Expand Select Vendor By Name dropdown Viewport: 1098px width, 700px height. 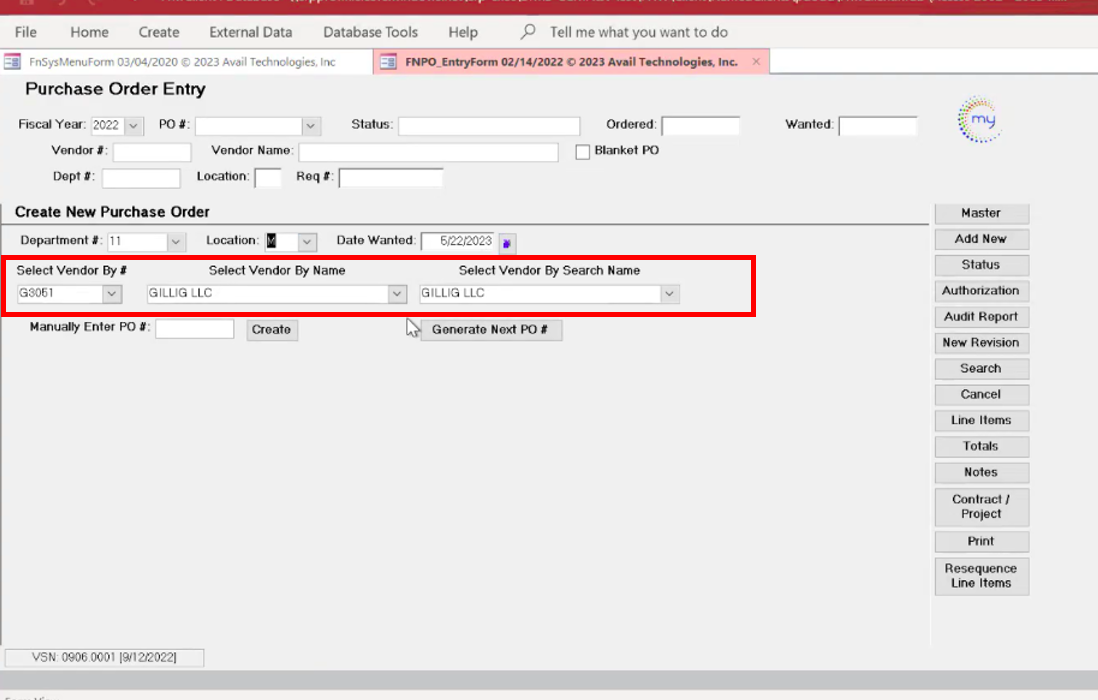[x=397, y=294]
